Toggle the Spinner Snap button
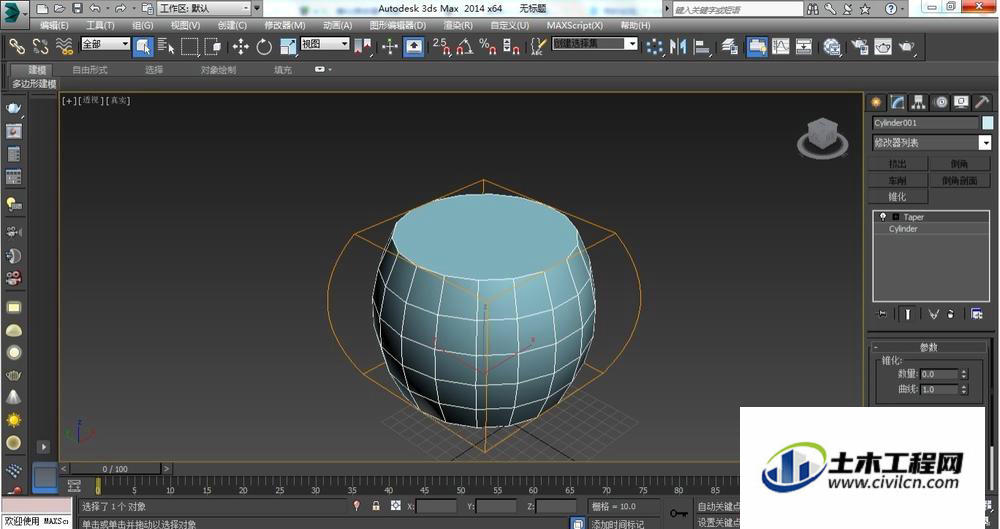This screenshot has width=1000, height=529. [511, 47]
